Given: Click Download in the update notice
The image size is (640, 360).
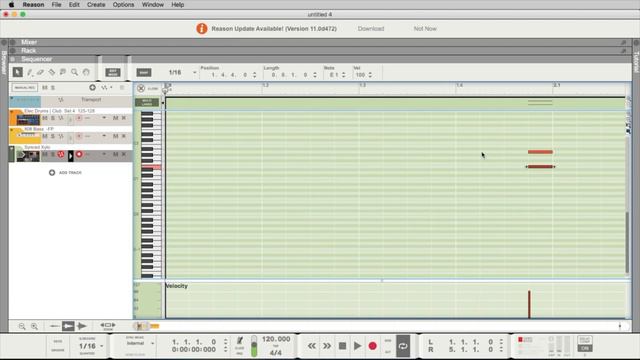Looking at the screenshot, I should click(x=371, y=29).
